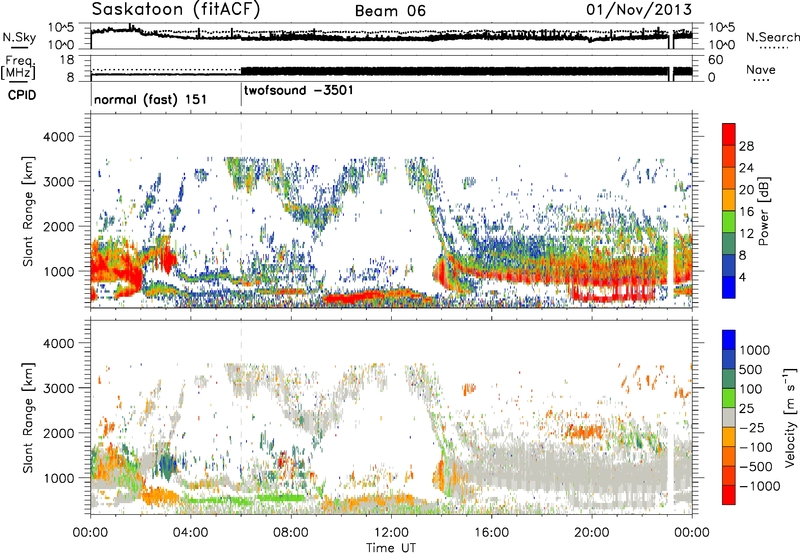Screen dimensions: 800x554
Task: Click the Velocity colorbar
Action: 729,417
